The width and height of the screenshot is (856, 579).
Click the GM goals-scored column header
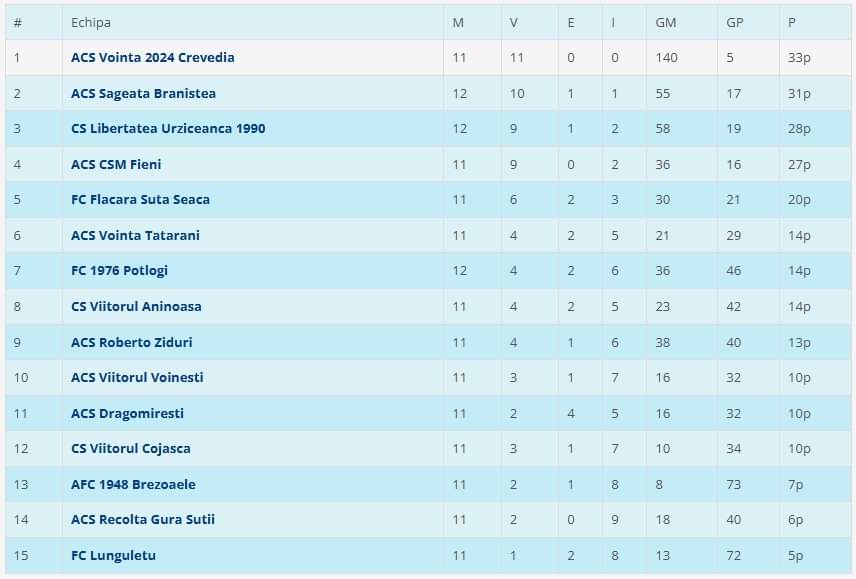point(665,22)
